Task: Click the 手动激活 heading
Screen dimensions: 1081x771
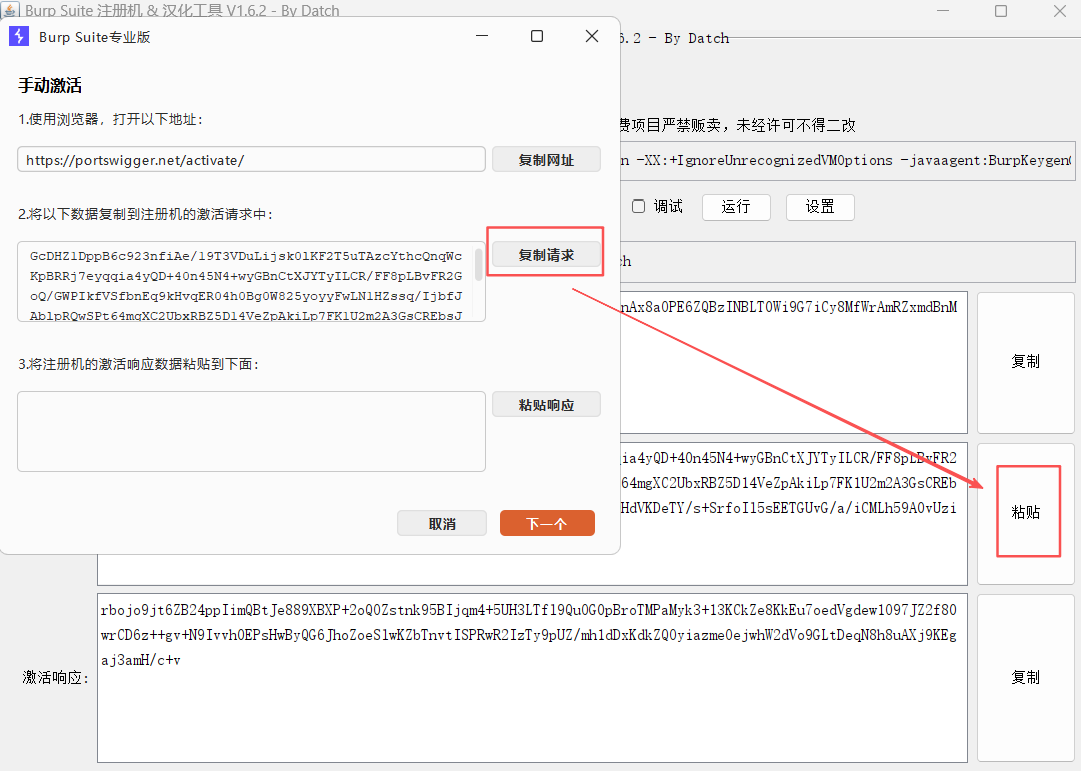Action: (x=50, y=86)
